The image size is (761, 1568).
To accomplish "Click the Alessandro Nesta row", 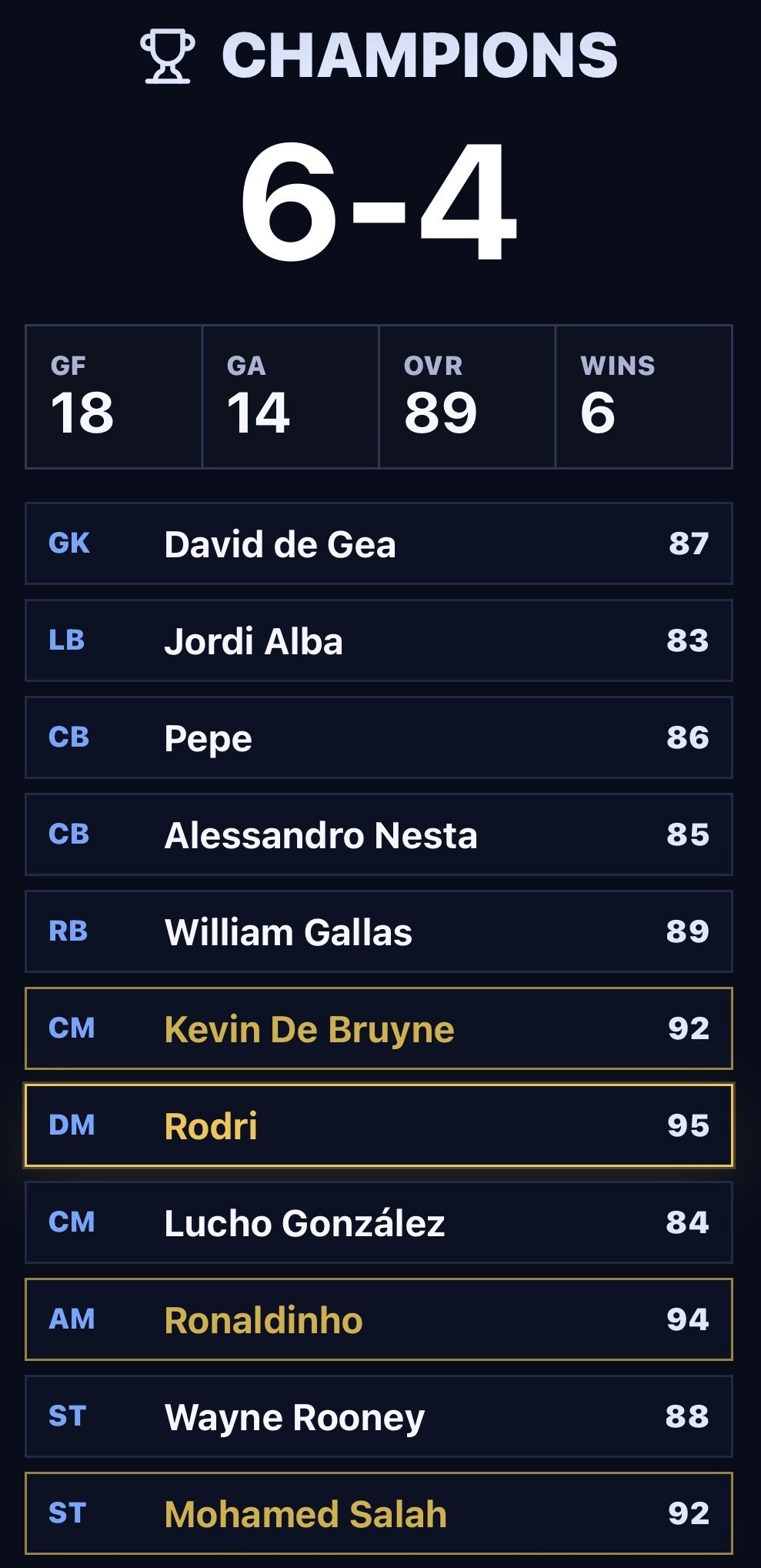I will (x=379, y=834).
